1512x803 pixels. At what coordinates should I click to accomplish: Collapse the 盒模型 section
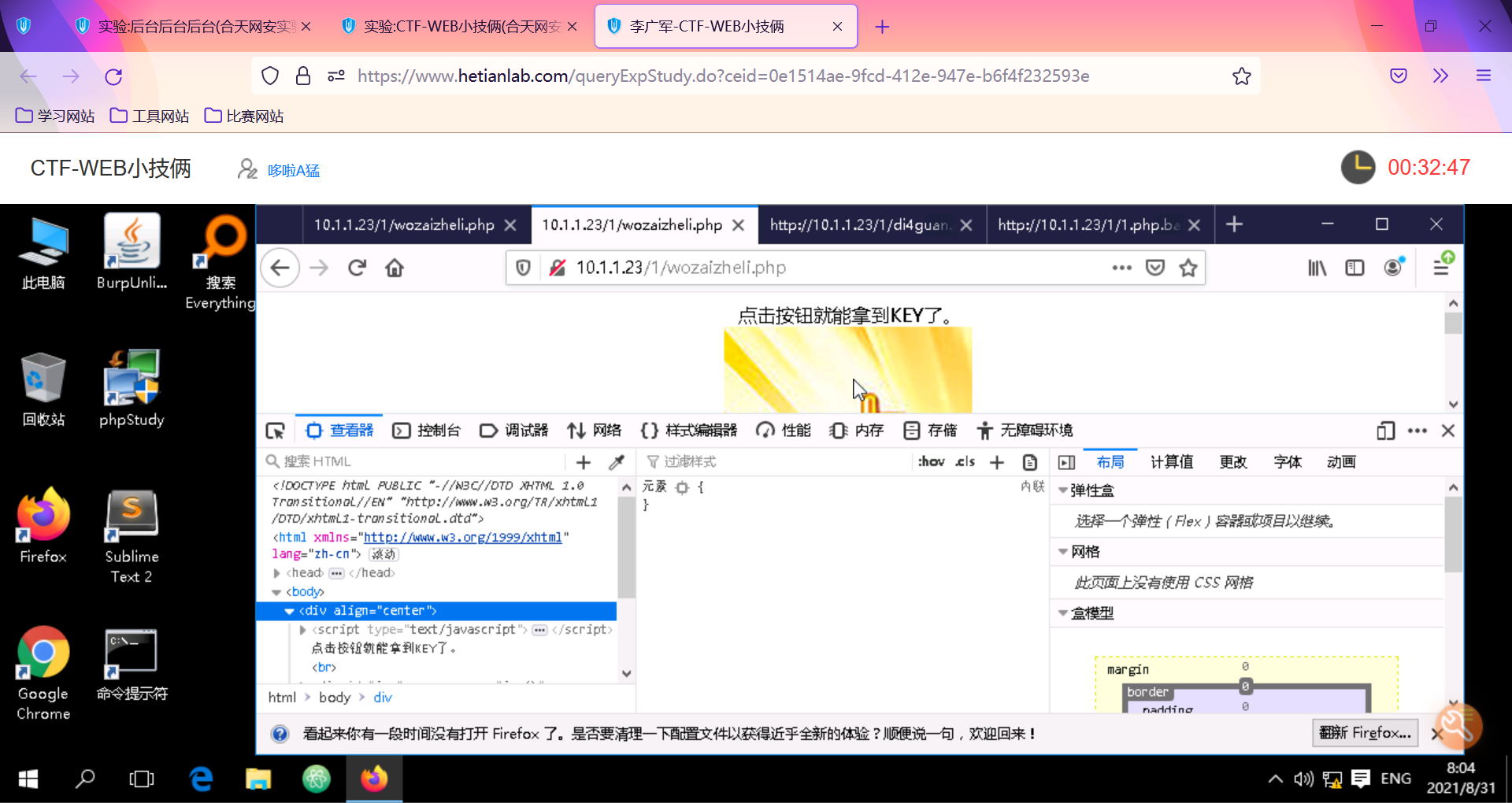pos(1063,613)
